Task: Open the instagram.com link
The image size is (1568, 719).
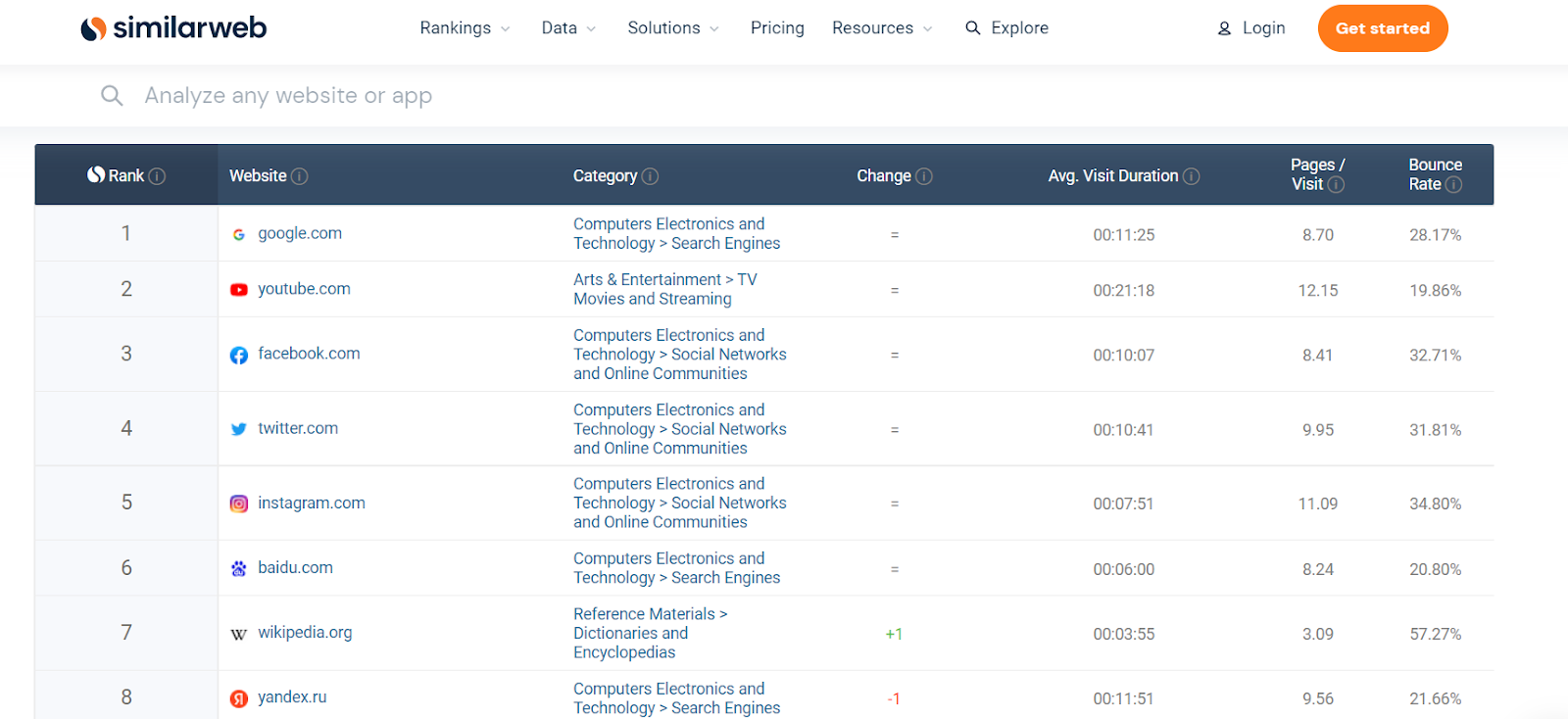Action: (312, 503)
